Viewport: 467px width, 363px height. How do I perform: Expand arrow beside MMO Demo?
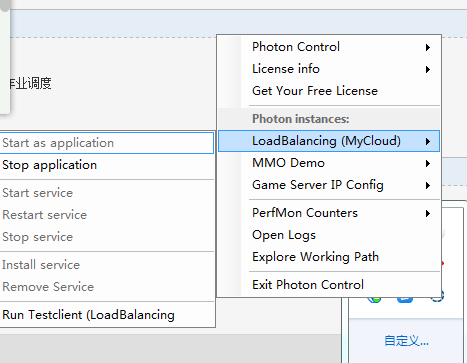click(428, 163)
